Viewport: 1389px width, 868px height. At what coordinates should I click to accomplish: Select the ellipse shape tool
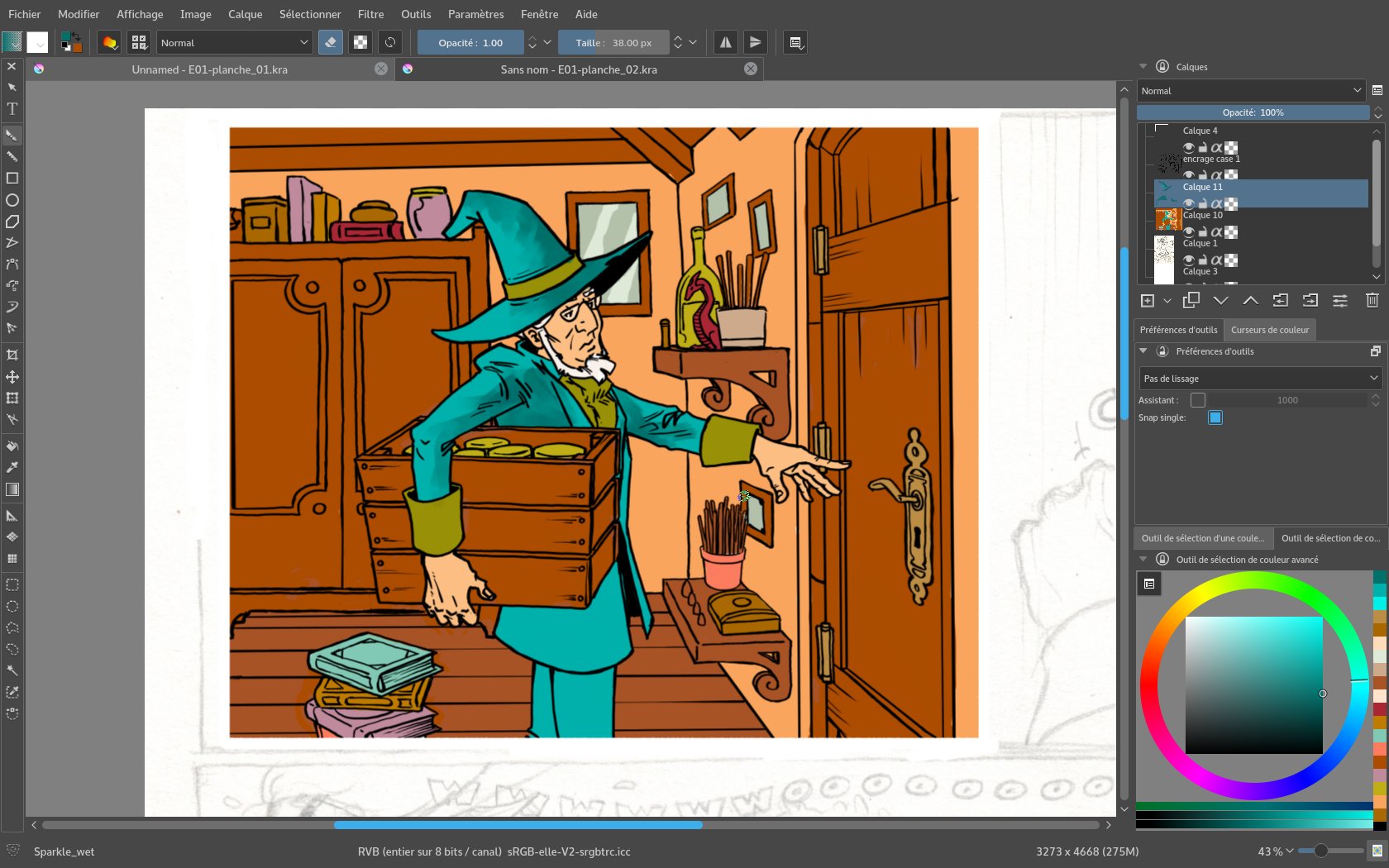pos(12,199)
